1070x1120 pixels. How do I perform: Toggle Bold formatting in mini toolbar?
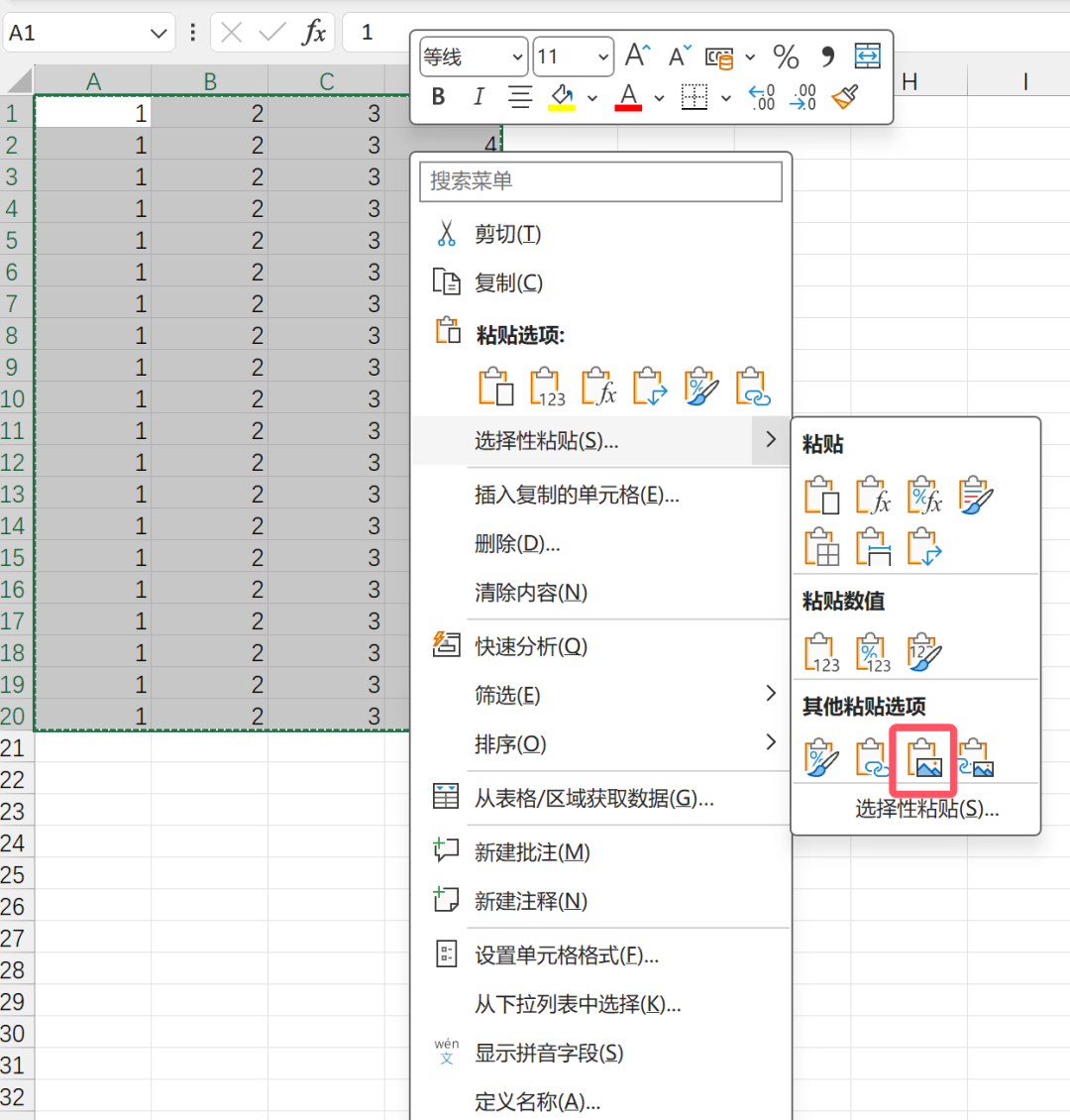point(438,97)
